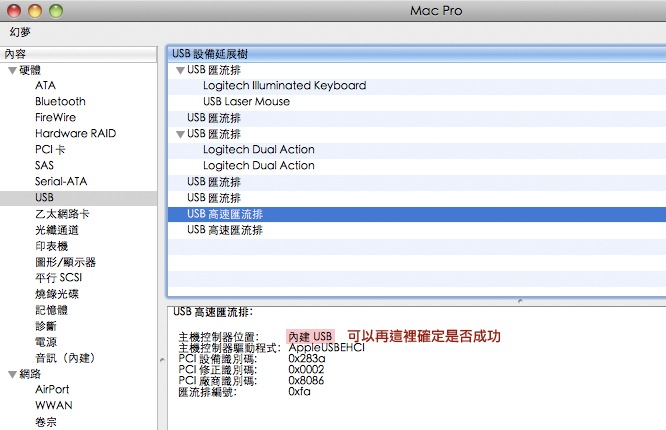The width and height of the screenshot is (666, 430).
Task: Open Serial-ATA in sidebar
Action: [x=61, y=181]
